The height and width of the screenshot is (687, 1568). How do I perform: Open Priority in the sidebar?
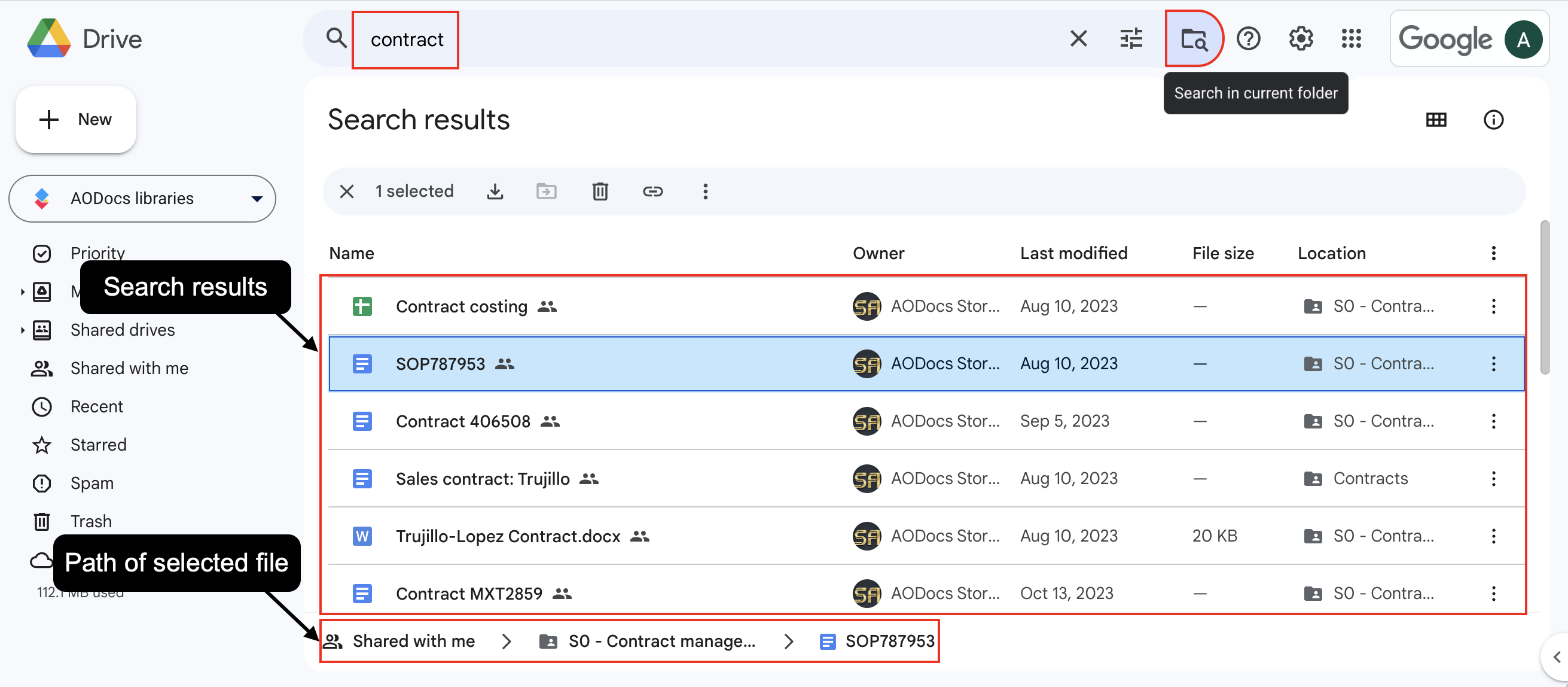coord(97,253)
